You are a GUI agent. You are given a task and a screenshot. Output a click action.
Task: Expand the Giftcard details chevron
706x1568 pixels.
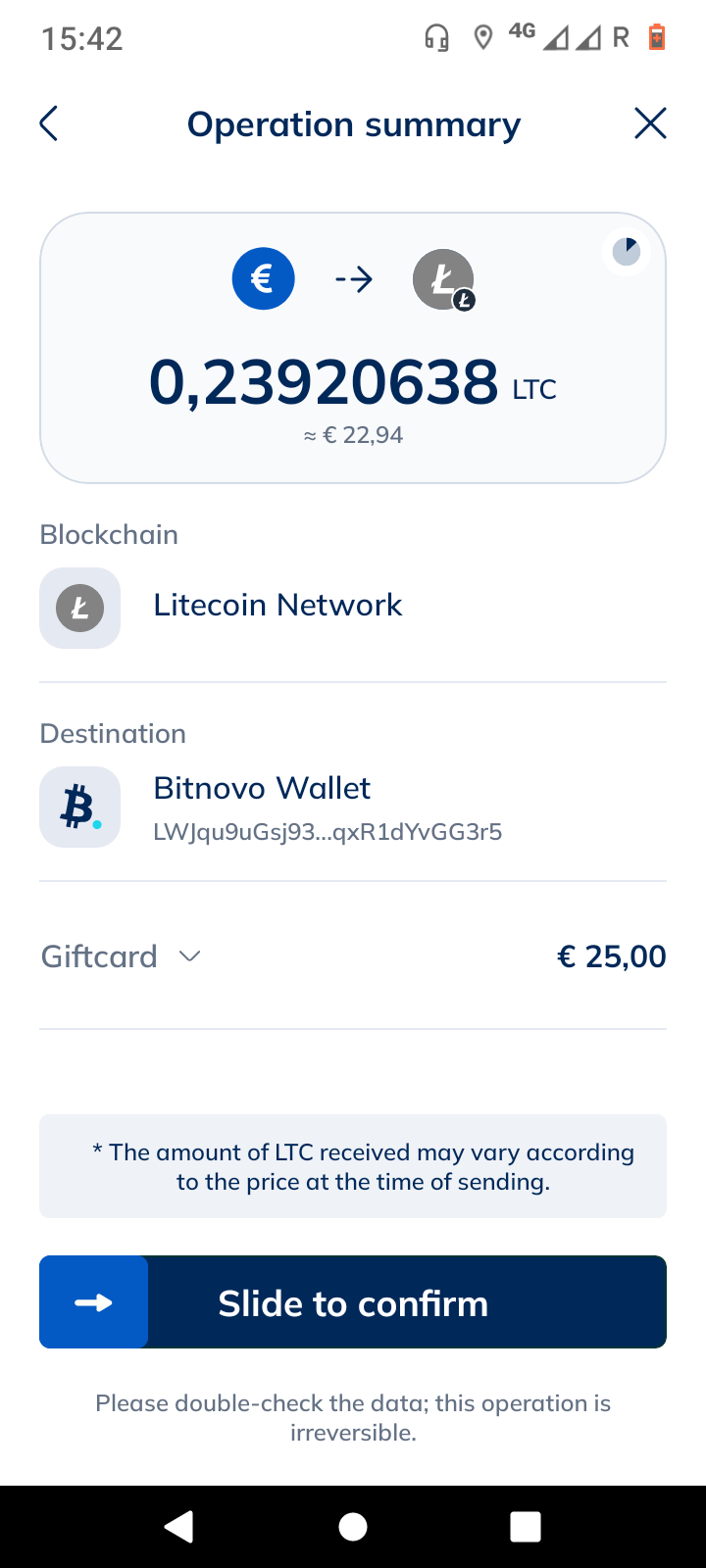pyautogui.click(x=190, y=956)
